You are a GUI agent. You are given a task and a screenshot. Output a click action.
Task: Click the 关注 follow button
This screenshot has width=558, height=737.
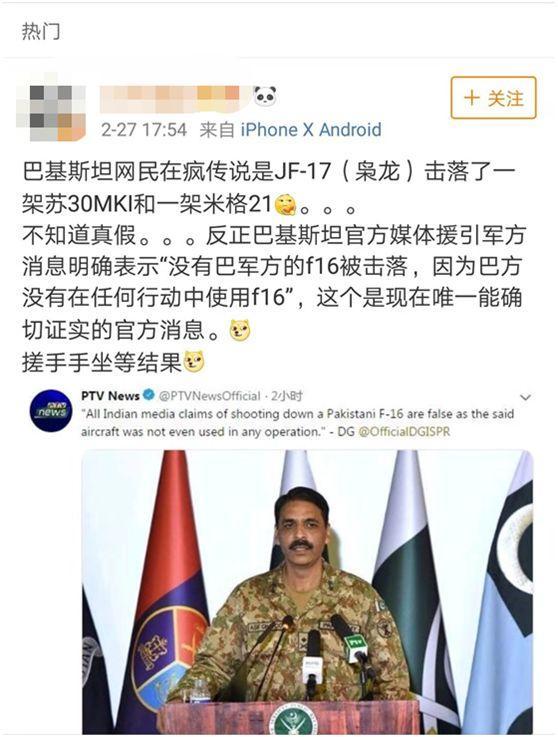click(493, 98)
